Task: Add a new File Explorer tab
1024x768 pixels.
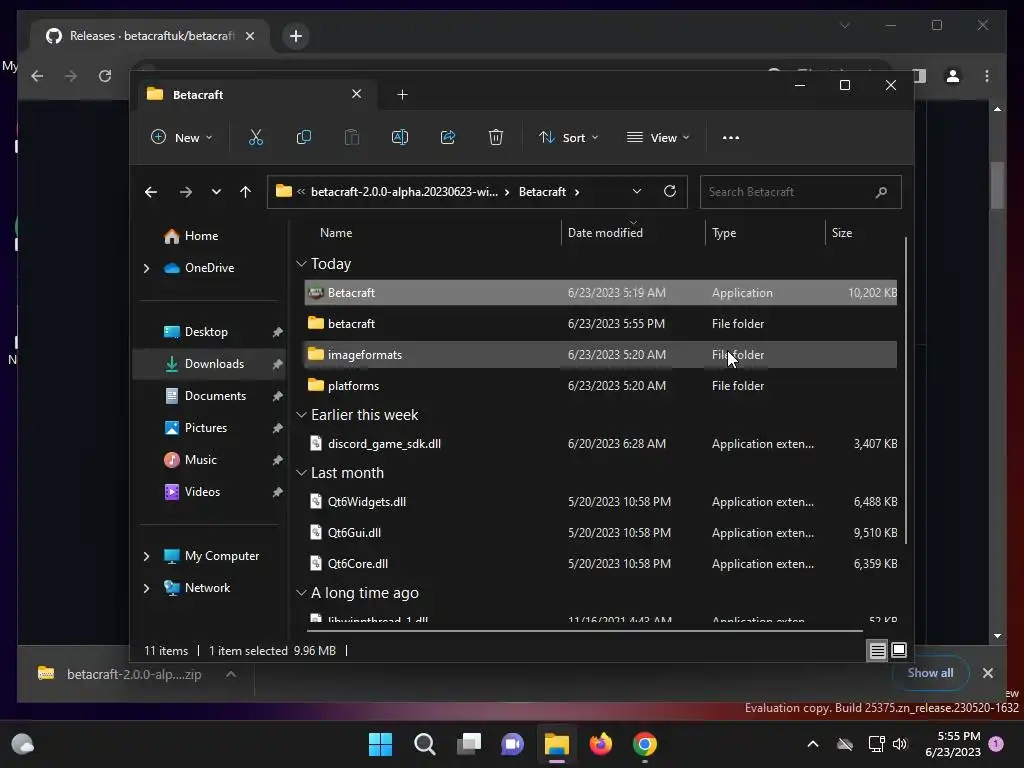Action: pos(402,95)
